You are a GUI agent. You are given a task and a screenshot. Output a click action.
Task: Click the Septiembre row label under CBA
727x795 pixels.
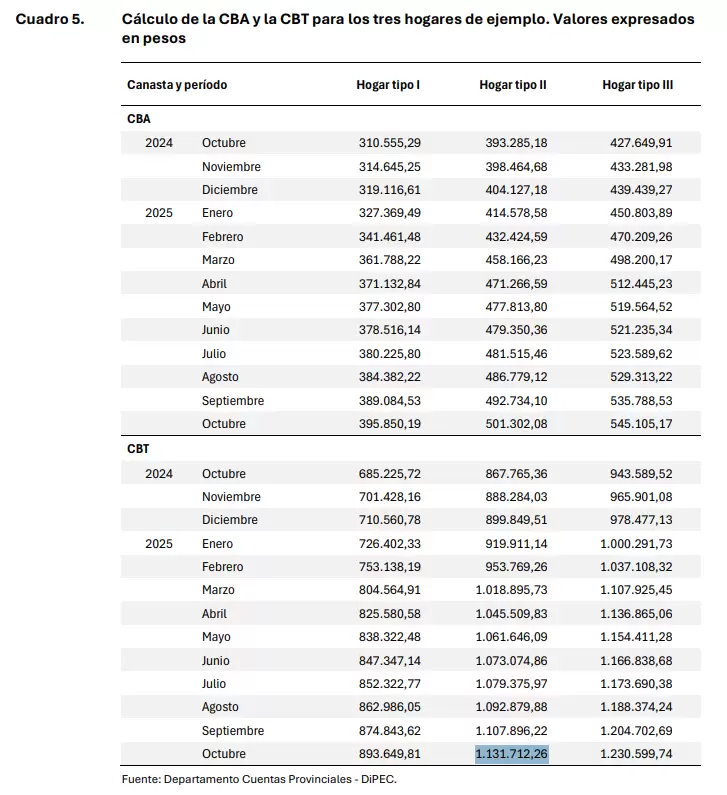pyautogui.click(x=233, y=401)
